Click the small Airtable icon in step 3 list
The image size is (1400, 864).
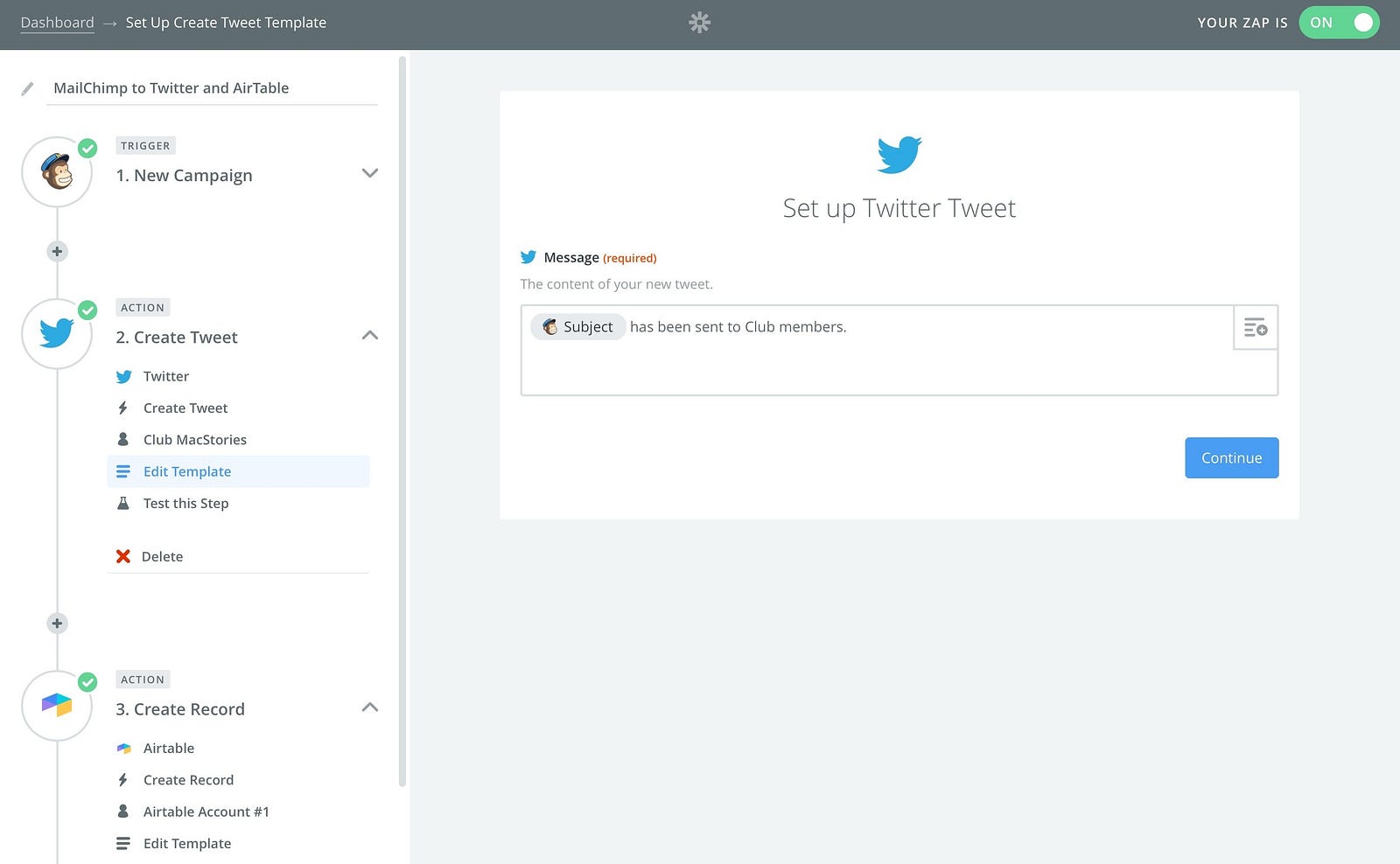(x=123, y=749)
